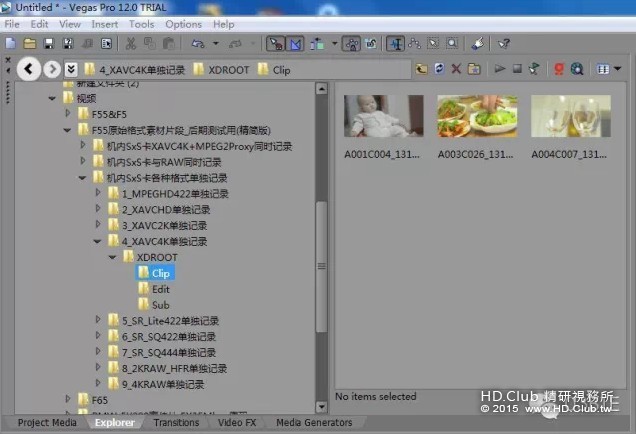Open a project with the folder icon

pos(30,43)
